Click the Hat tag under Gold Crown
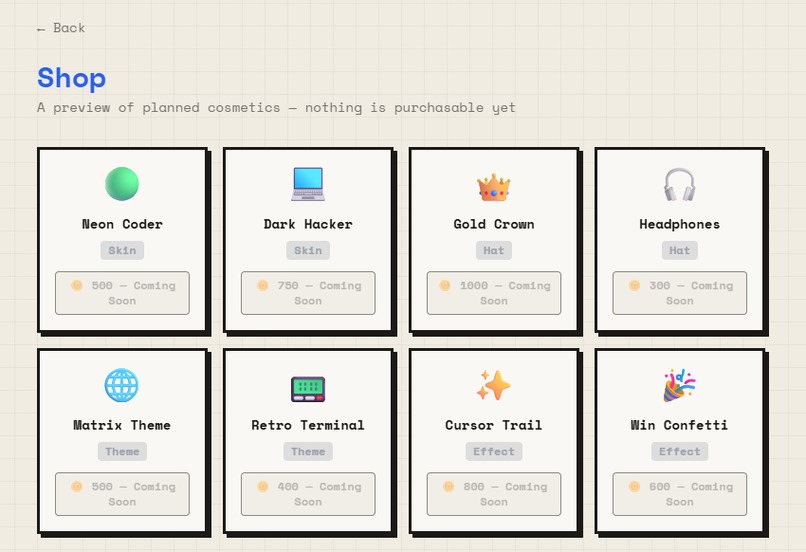This screenshot has width=806, height=552. coord(494,250)
